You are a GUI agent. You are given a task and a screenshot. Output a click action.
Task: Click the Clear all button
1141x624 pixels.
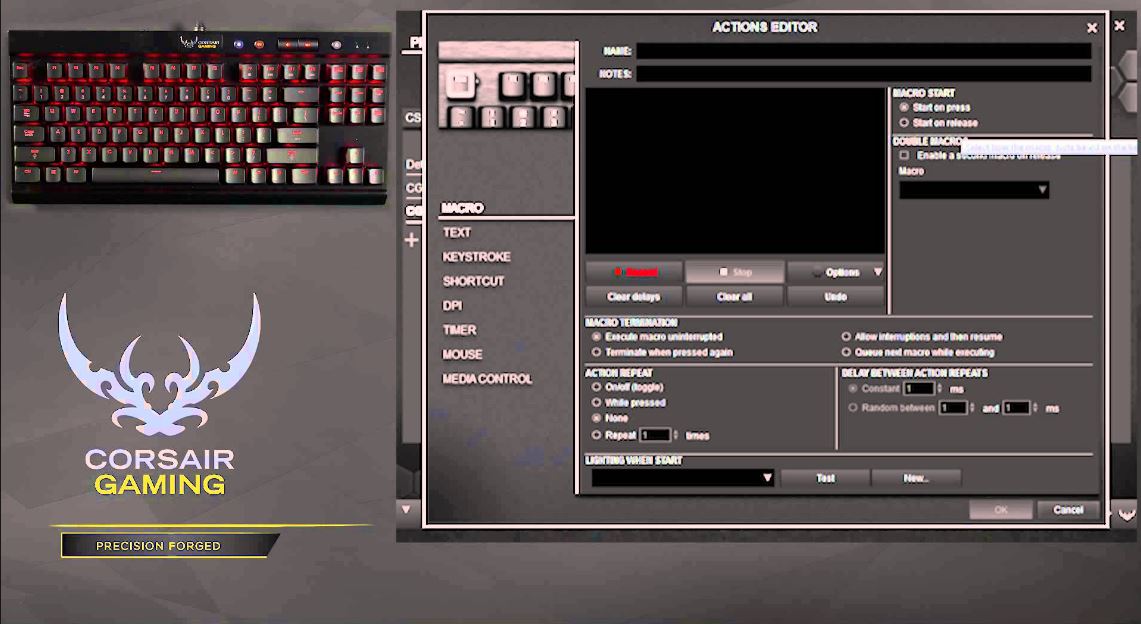tap(734, 297)
